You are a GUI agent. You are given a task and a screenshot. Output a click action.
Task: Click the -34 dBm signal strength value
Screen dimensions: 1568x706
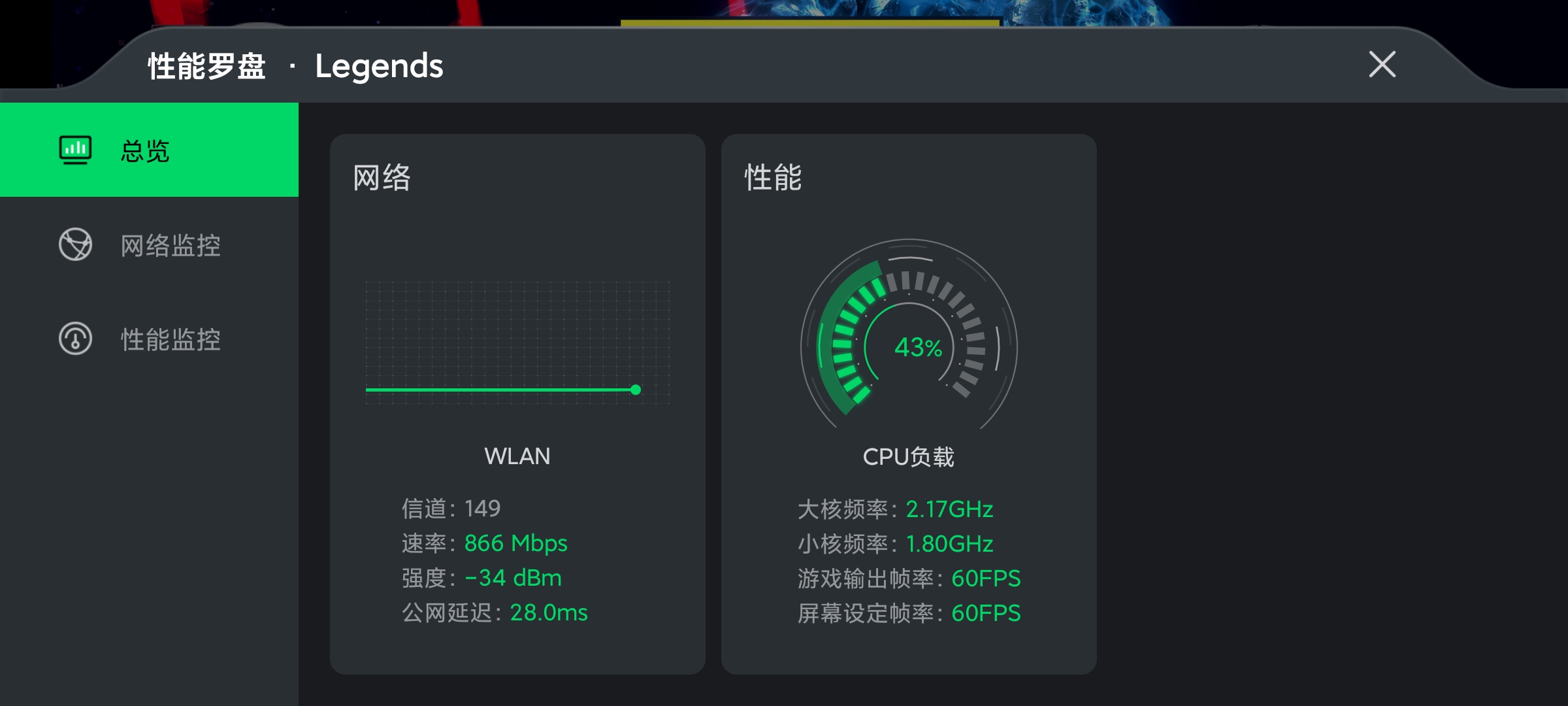pos(513,578)
